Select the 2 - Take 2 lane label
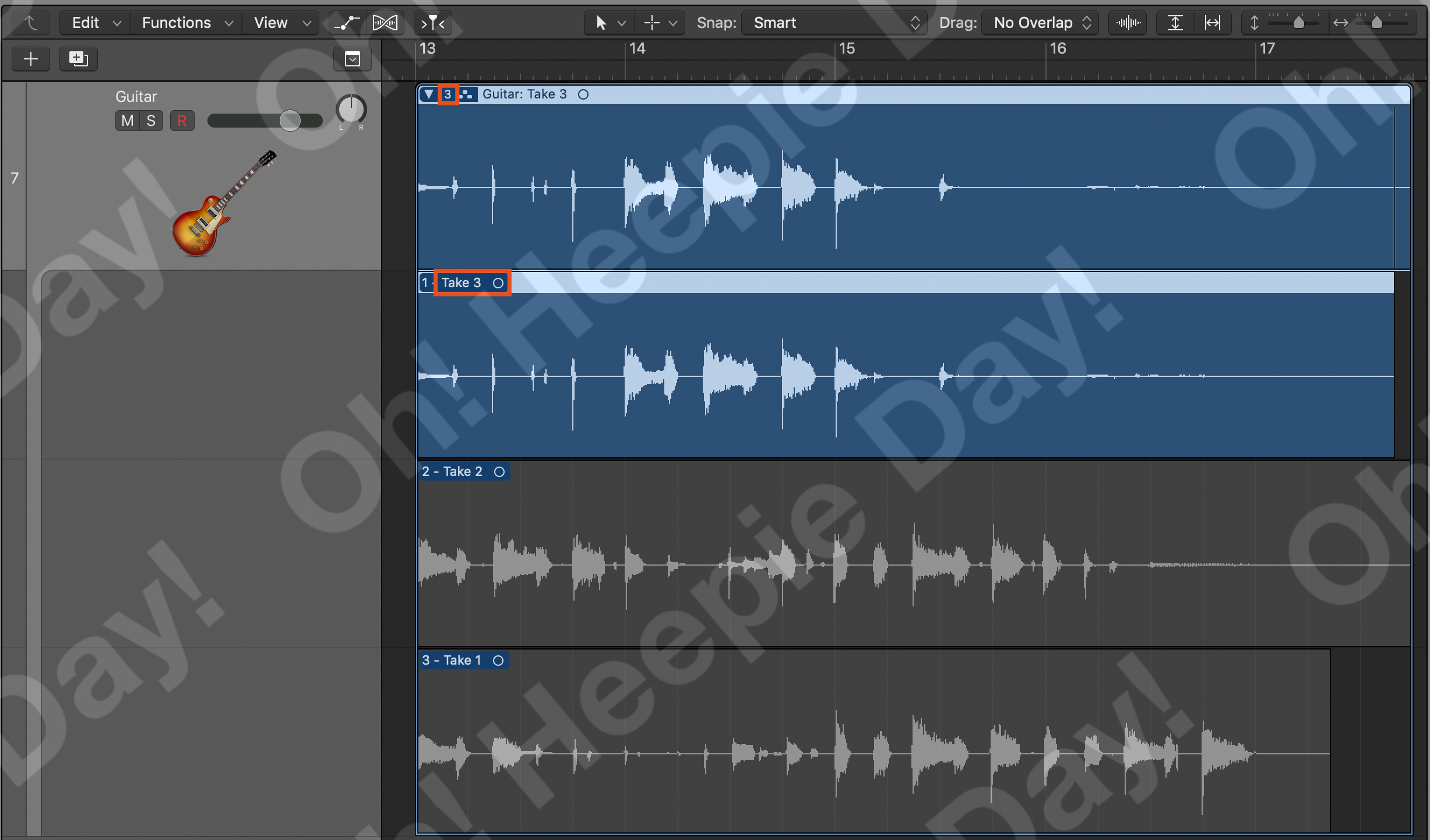 tap(452, 472)
